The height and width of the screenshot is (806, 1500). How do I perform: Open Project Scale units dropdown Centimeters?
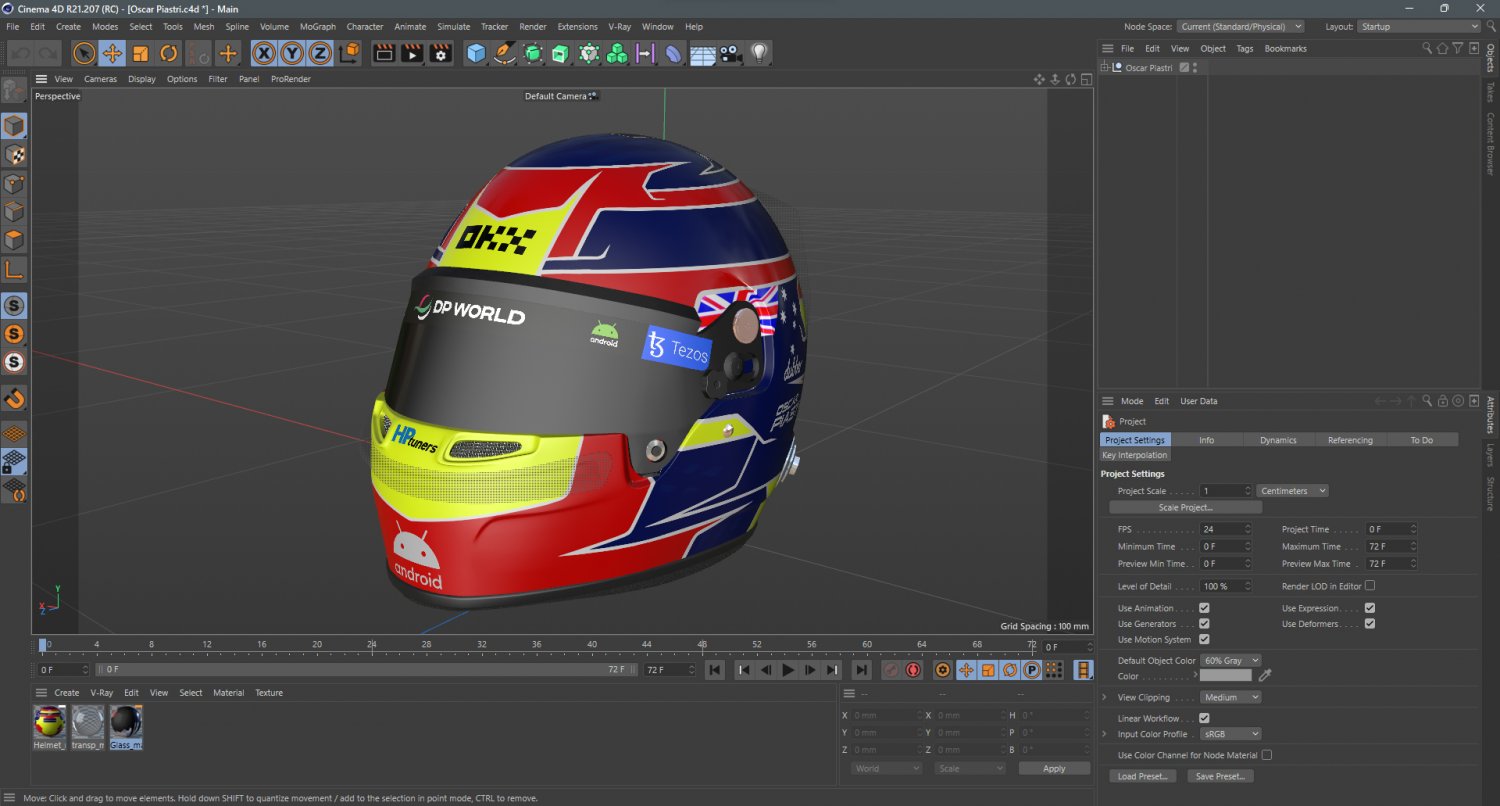pyautogui.click(x=1292, y=491)
